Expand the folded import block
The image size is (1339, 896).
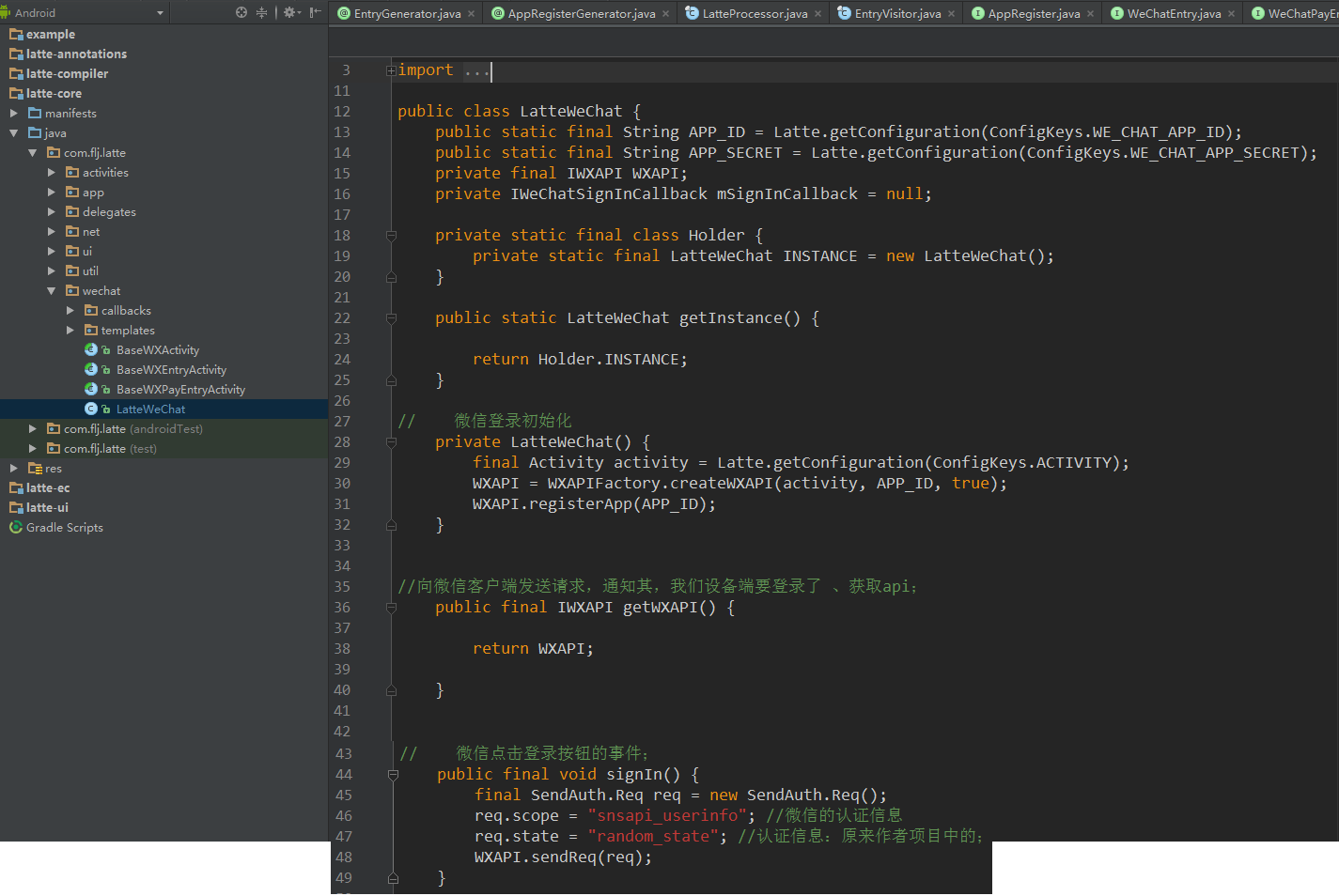(391, 70)
